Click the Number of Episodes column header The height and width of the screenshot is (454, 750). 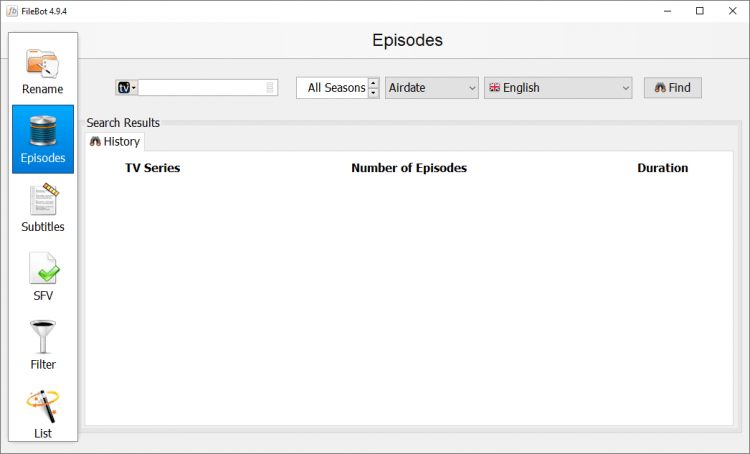tap(409, 168)
